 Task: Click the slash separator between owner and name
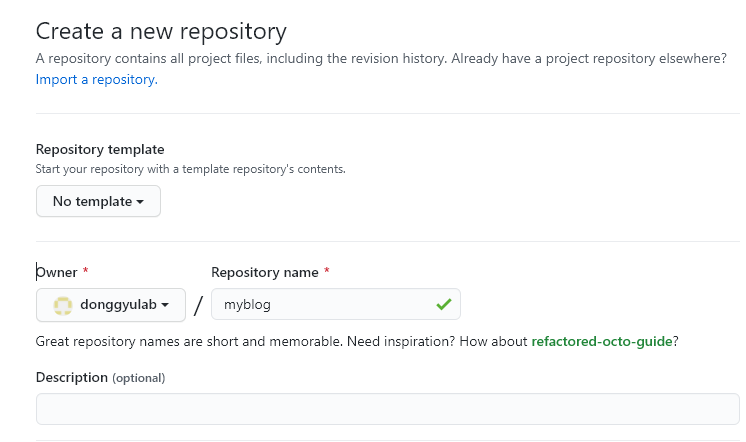pyautogui.click(x=198, y=306)
